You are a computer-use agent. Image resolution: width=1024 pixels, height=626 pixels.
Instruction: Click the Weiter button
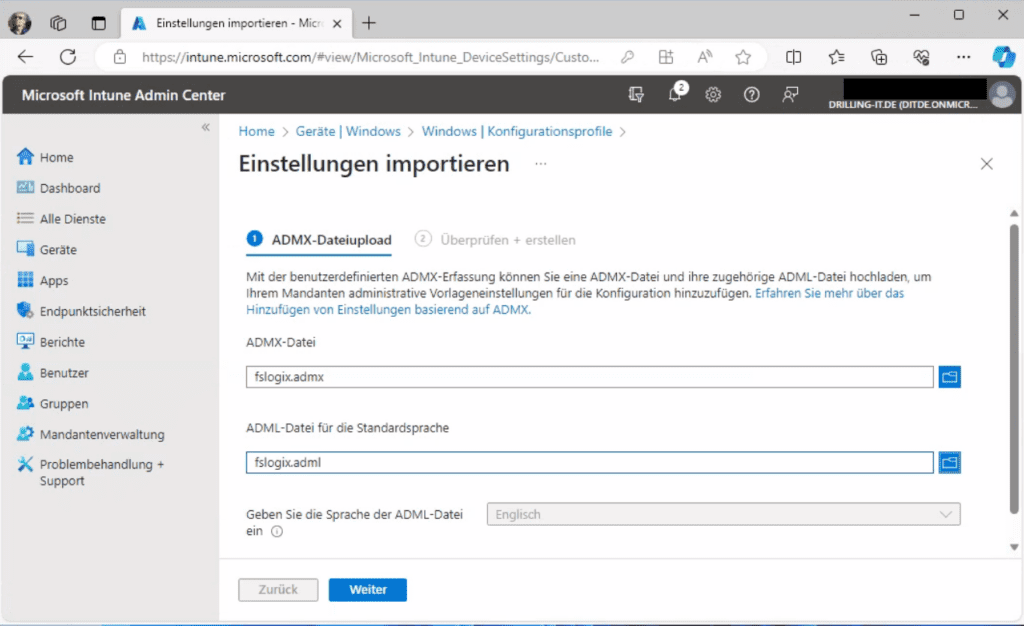(368, 589)
